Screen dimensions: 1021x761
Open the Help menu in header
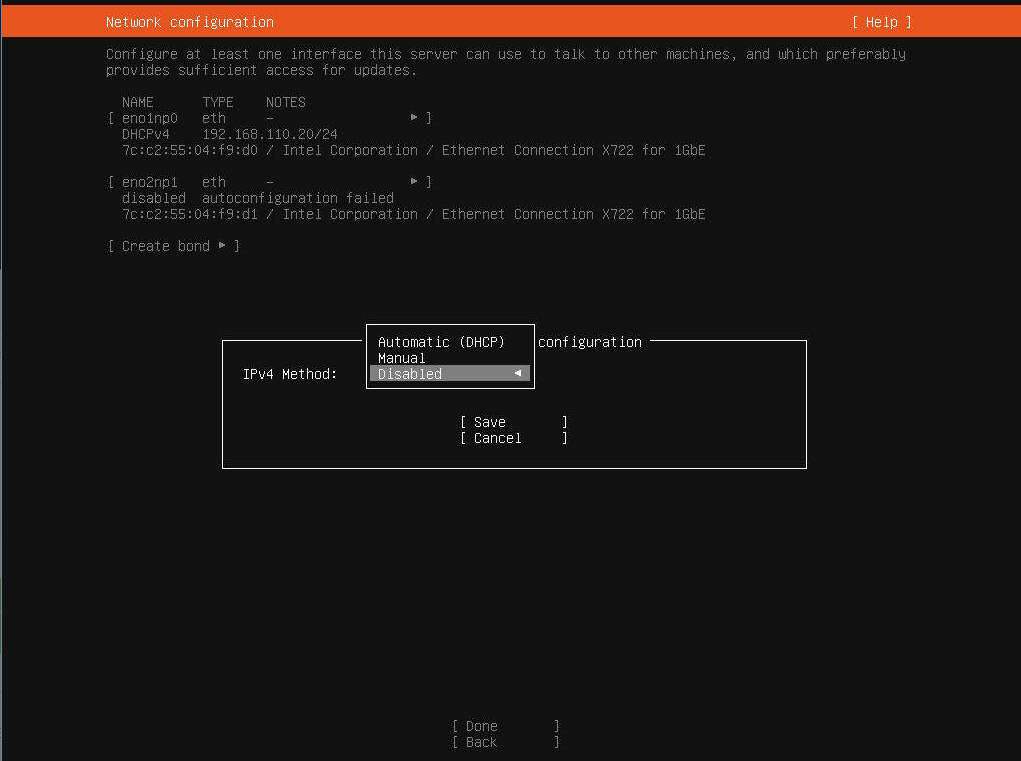[881, 22]
